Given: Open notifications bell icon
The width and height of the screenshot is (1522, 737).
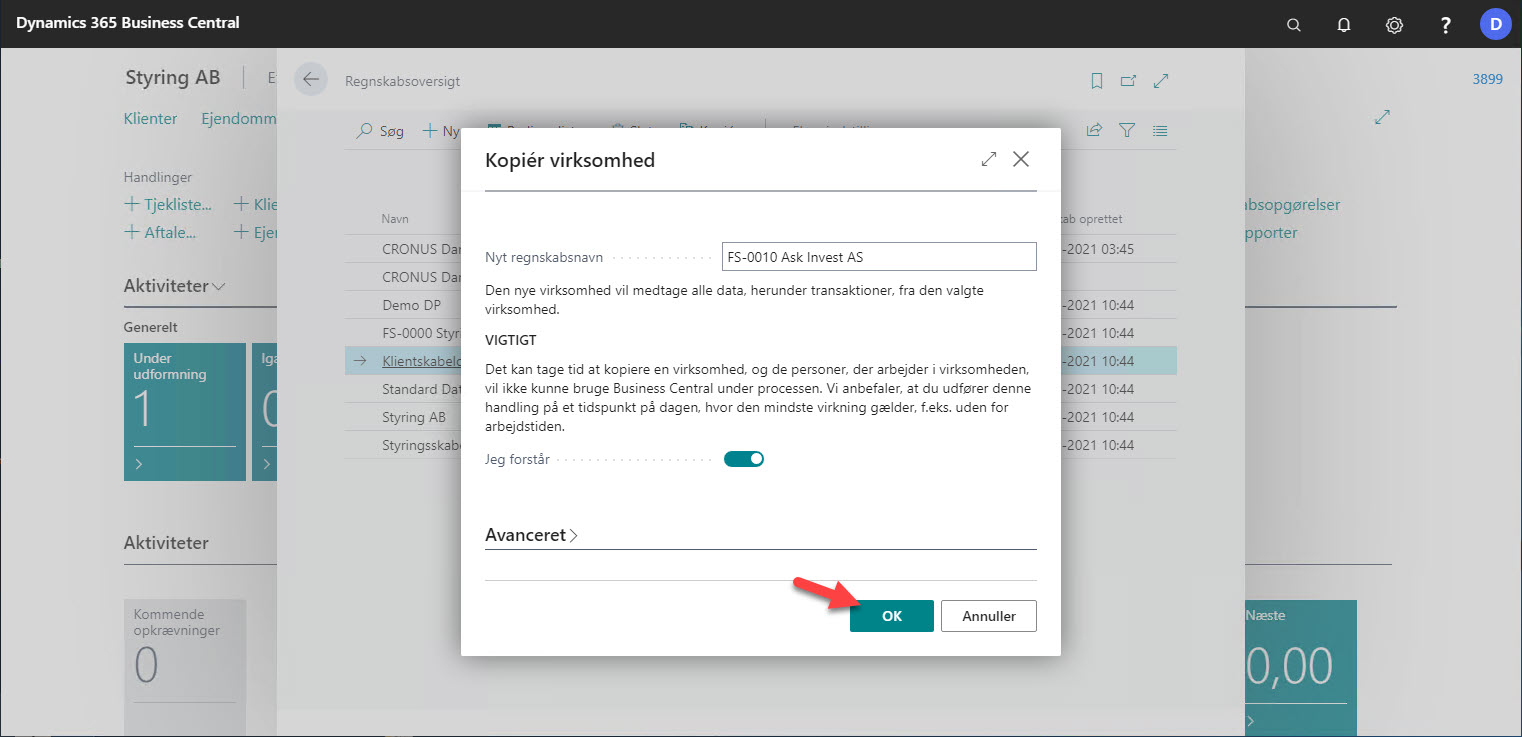Looking at the screenshot, I should coord(1344,25).
